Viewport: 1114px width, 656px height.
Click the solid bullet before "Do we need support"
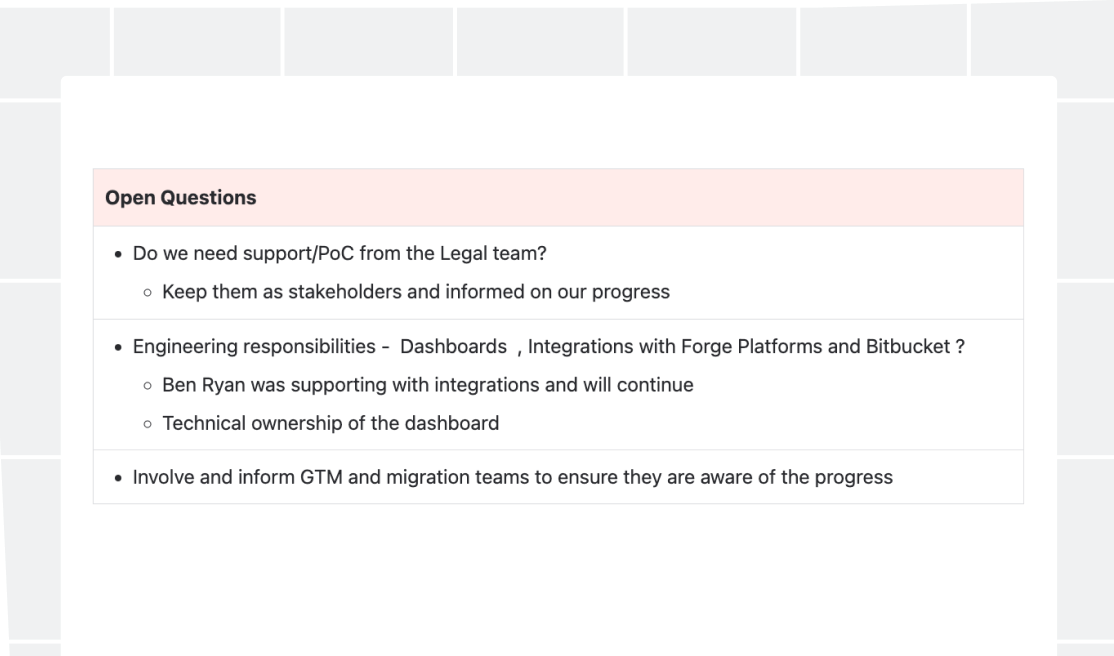click(118, 254)
